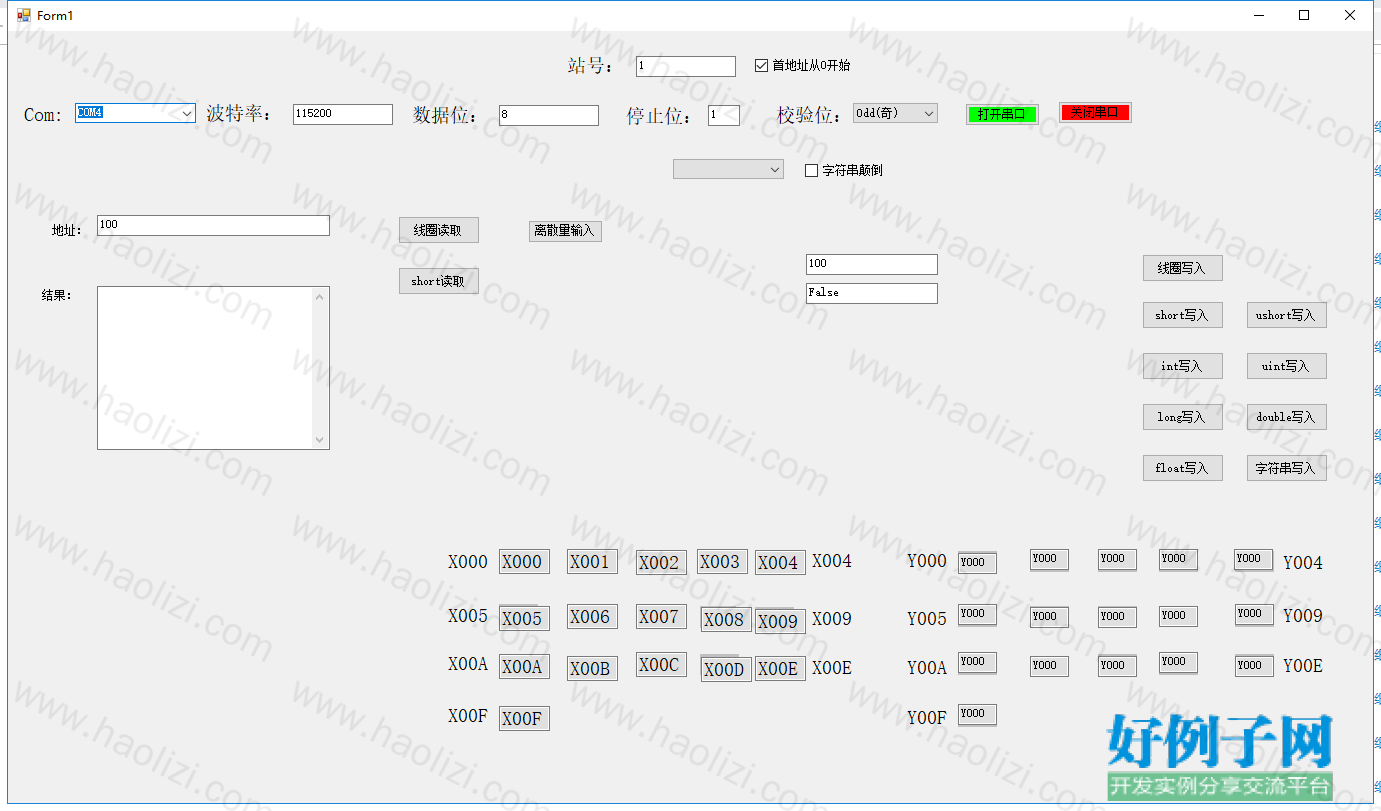Click the X003 button
Image resolution: width=1381 pixels, height=811 pixels.
[x=722, y=562]
